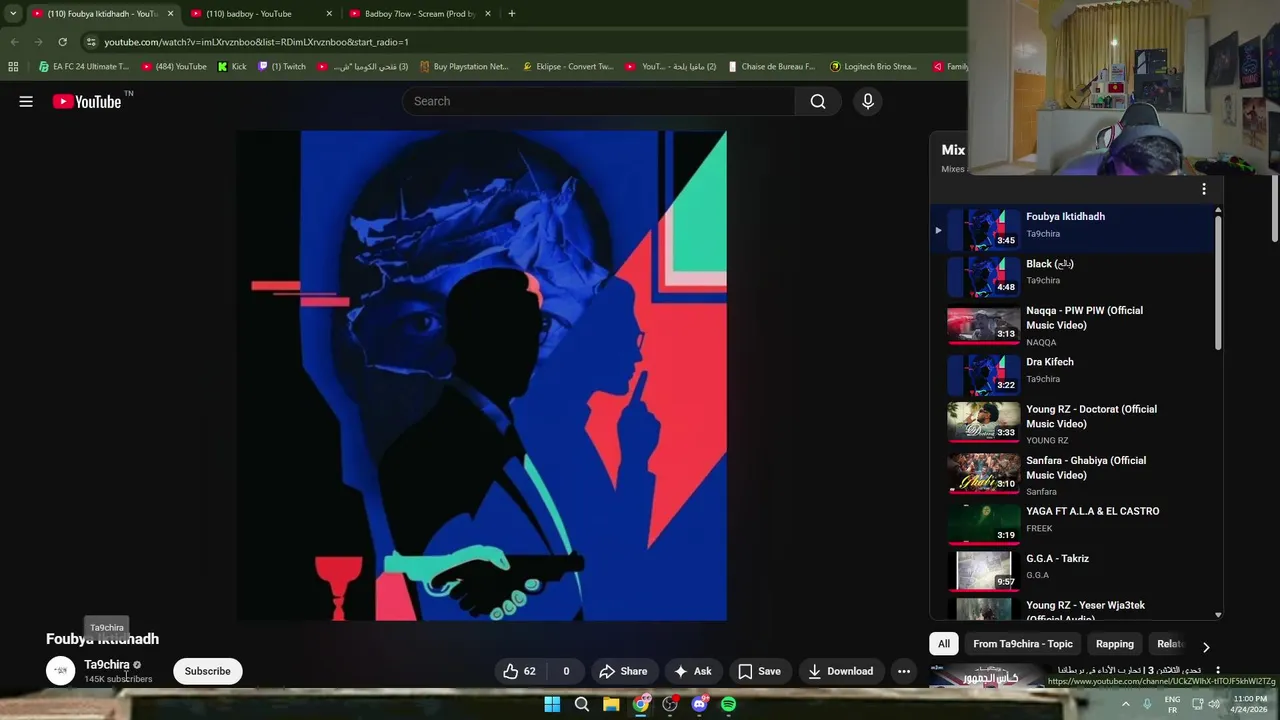This screenshot has width=1280, height=720.
Task: Open the (1) Twitch bookmark
Action: (282, 67)
